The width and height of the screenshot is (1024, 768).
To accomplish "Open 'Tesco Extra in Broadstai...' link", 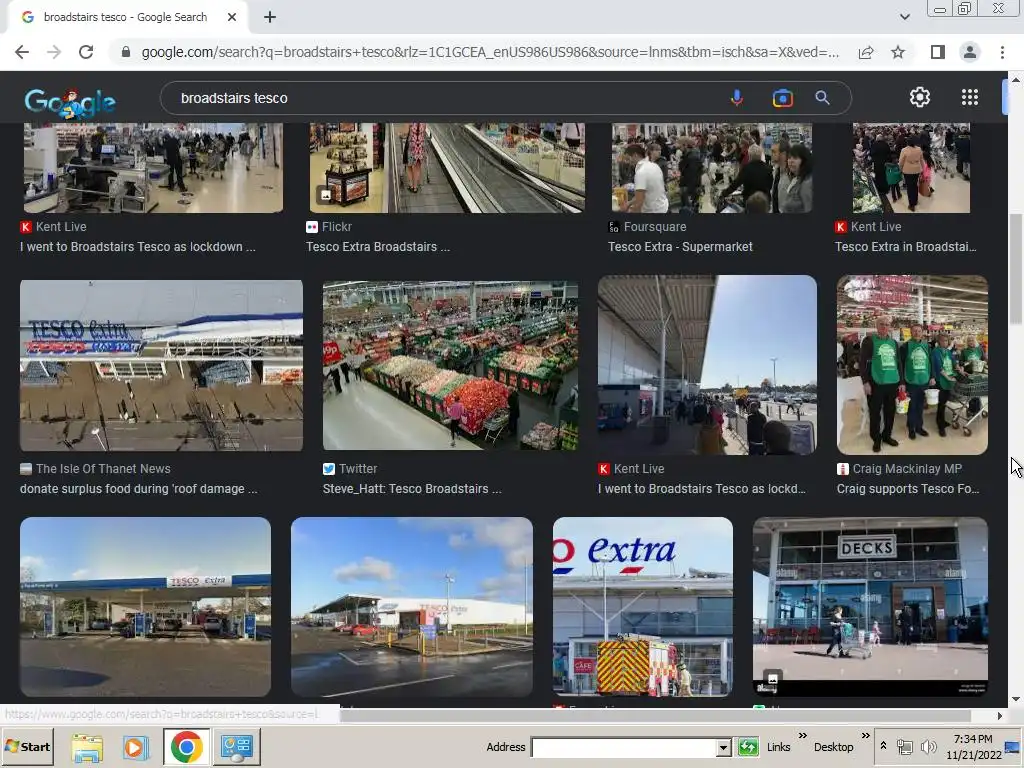I will coord(906,247).
